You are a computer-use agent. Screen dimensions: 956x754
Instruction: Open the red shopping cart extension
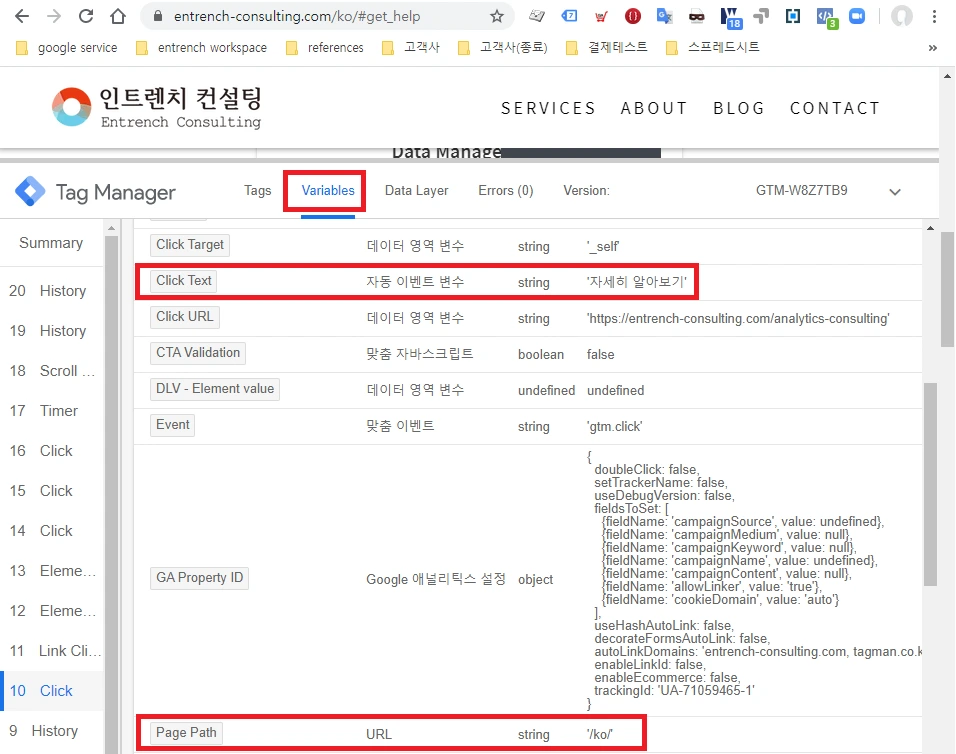601,16
